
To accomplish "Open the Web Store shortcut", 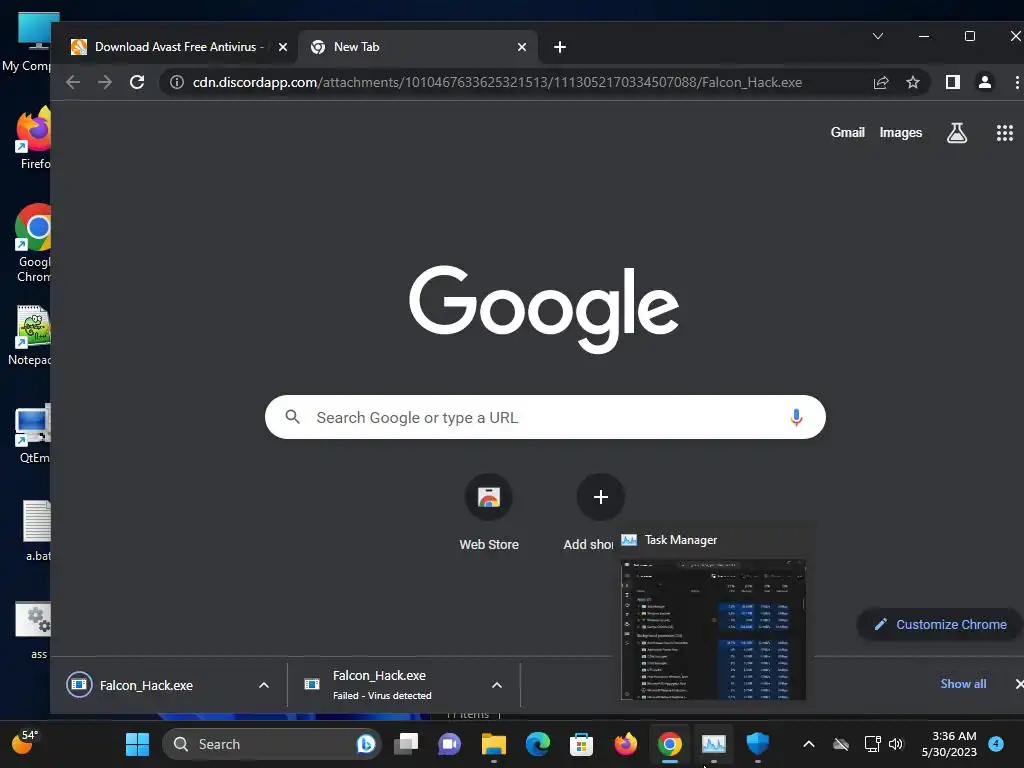I will click(x=488, y=513).
